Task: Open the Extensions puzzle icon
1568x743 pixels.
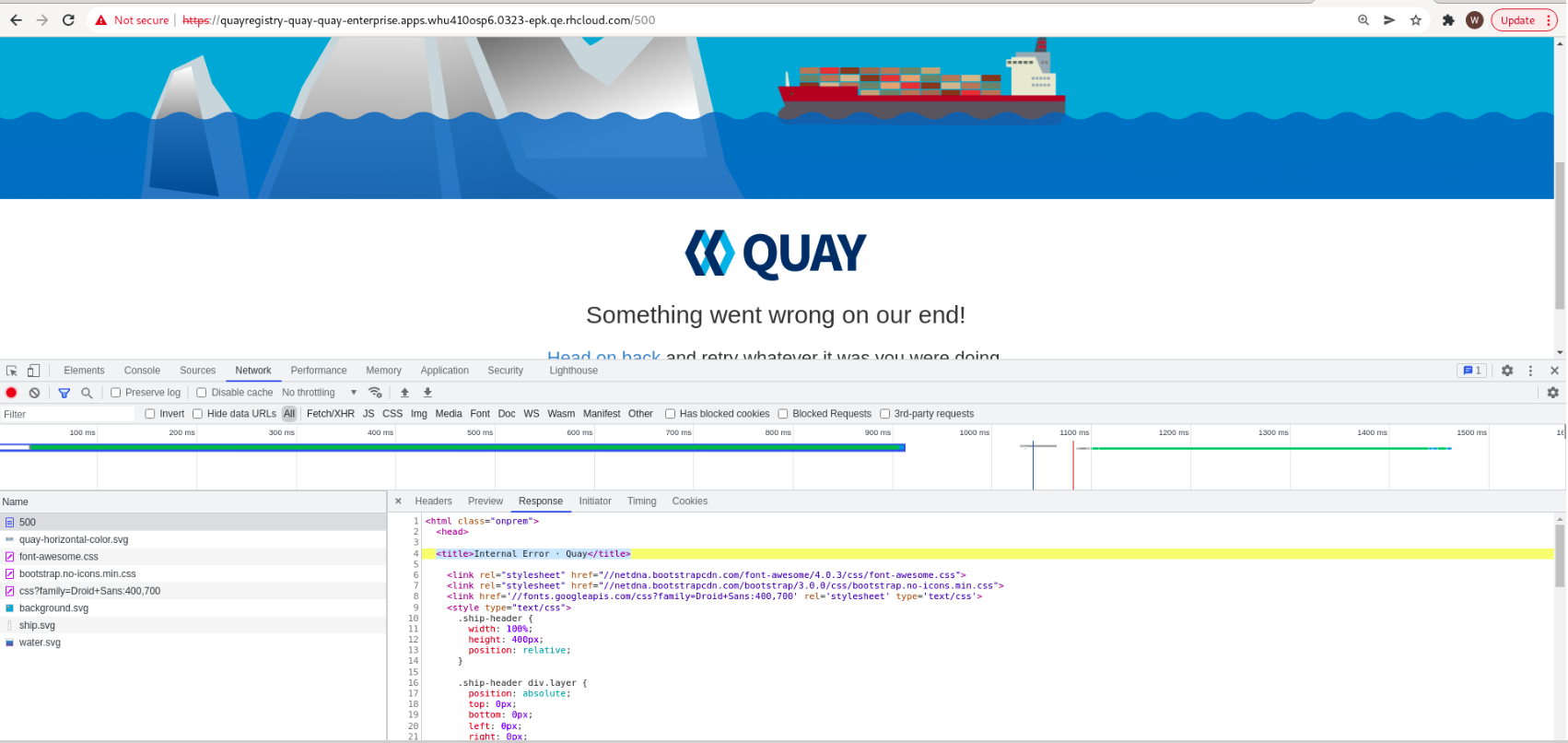Action: pyautogui.click(x=1448, y=20)
